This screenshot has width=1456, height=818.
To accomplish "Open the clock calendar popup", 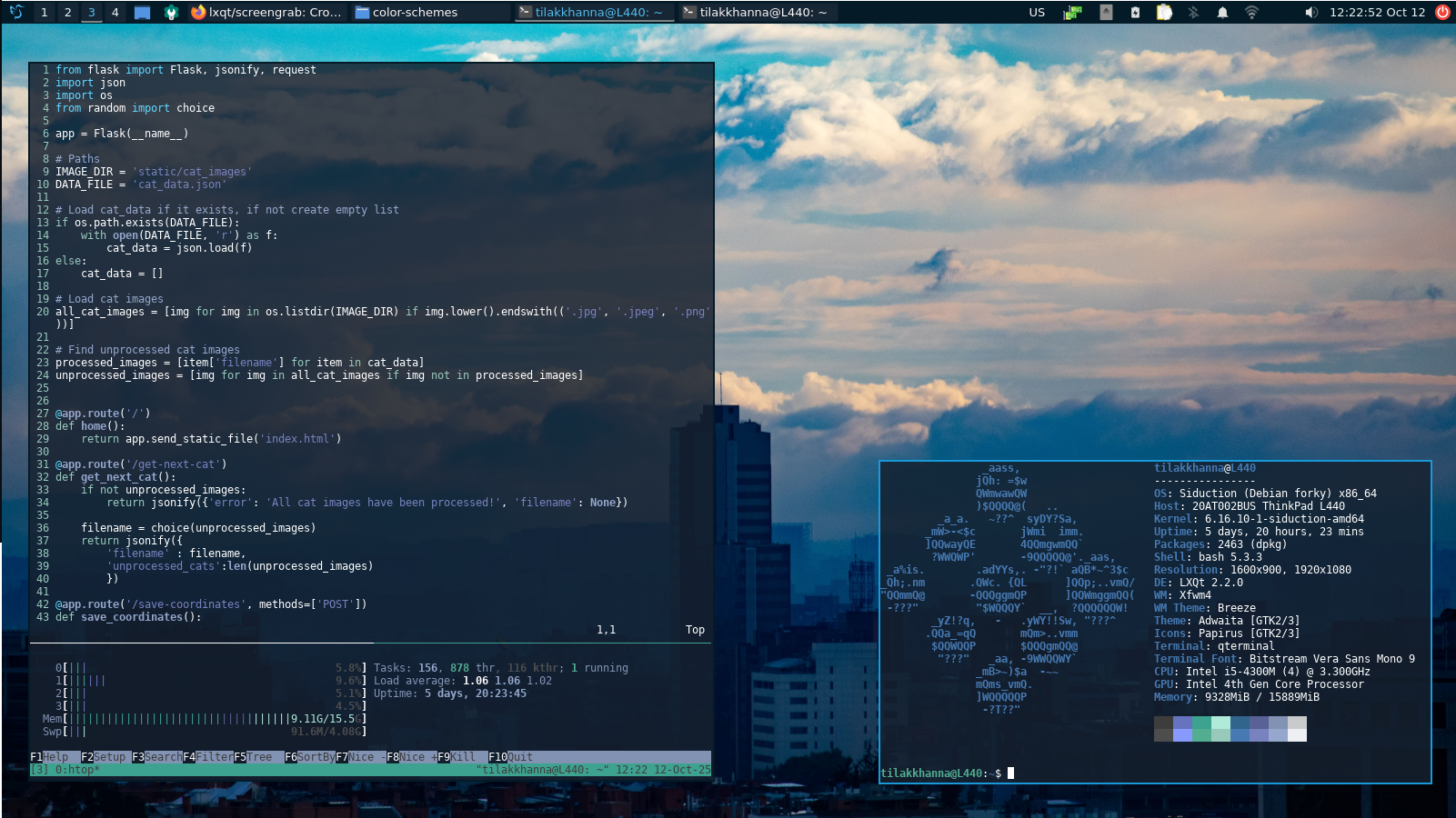I will click(x=1377, y=12).
